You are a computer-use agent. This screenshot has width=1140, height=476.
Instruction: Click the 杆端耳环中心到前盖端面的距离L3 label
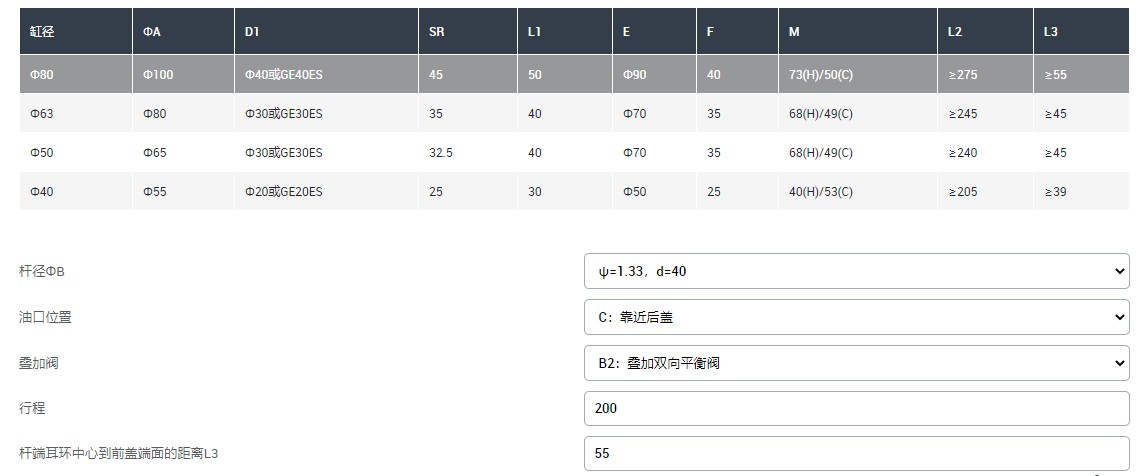tap(119, 454)
